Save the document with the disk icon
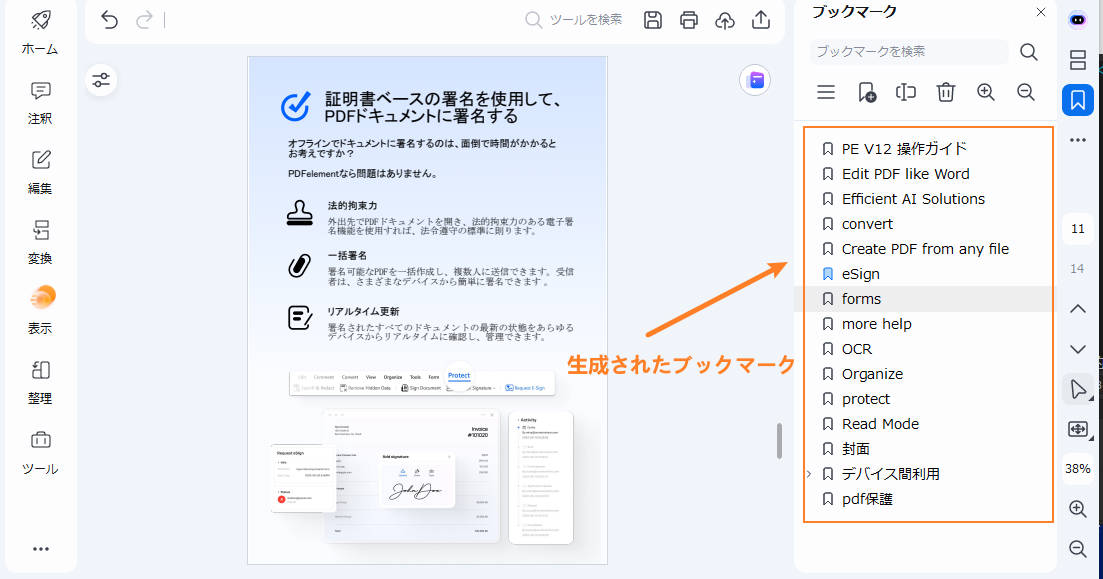This screenshot has width=1103, height=579. click(x=652, y=20)
